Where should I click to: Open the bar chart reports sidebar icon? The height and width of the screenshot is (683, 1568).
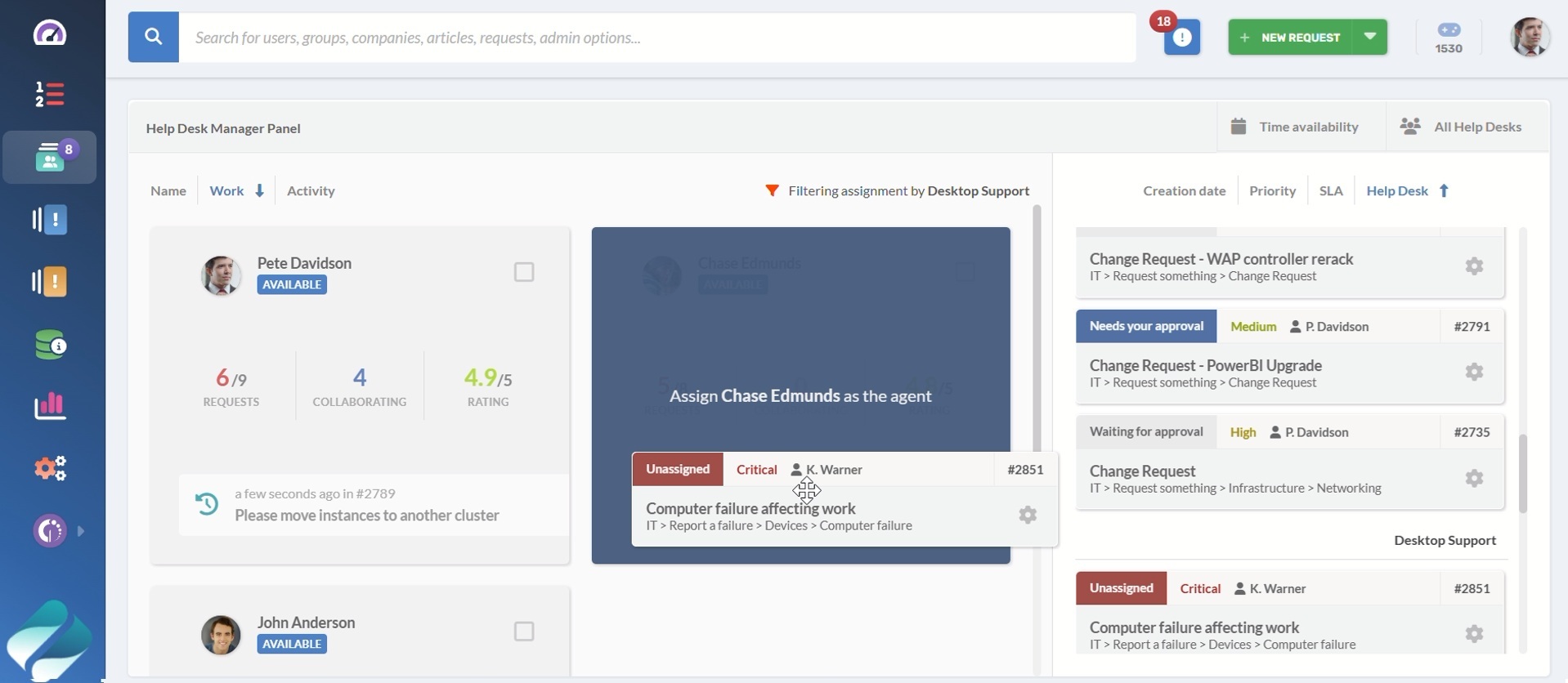click(x=50, y=406)
